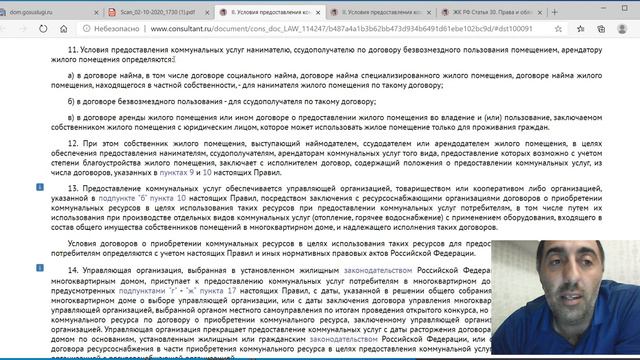
Task: Click the 'Небезопасно' security label
Action: 117,29
